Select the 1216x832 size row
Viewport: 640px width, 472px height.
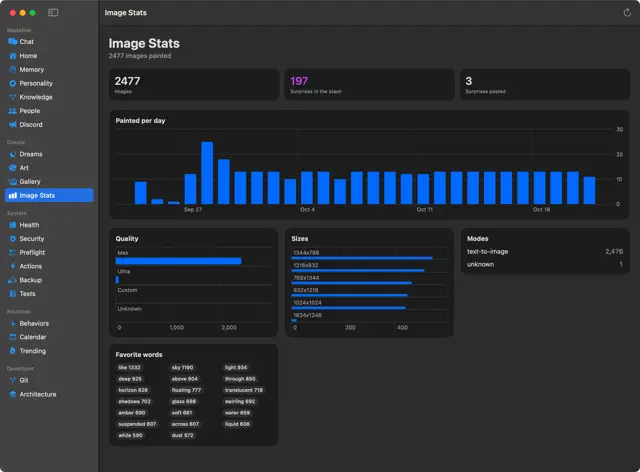370,267
